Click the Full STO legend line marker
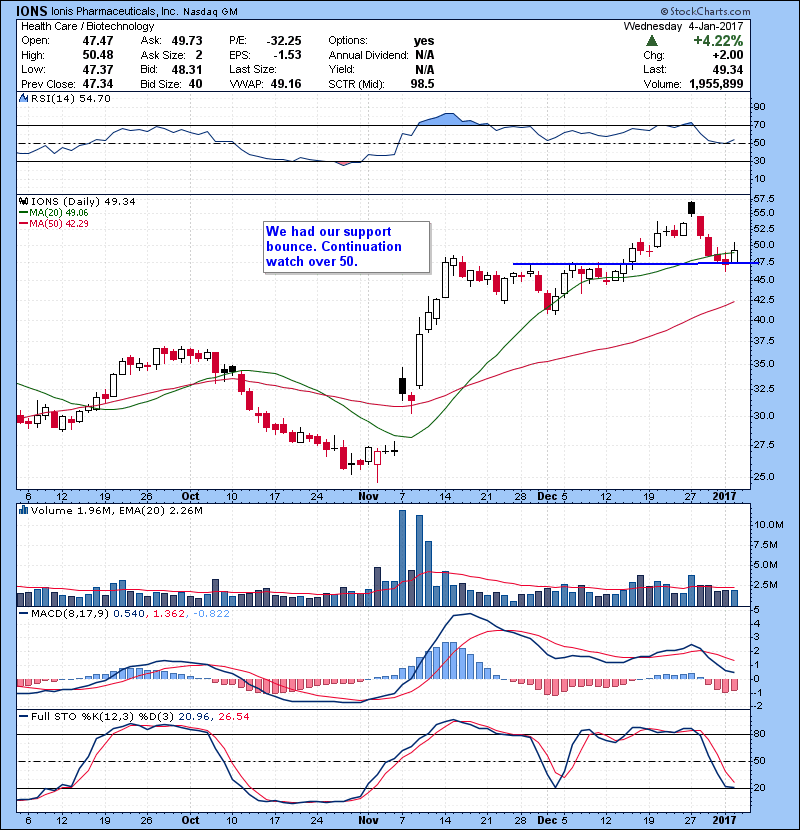The image size is (800, 830). pyautogui.click(x=23, y=717)
